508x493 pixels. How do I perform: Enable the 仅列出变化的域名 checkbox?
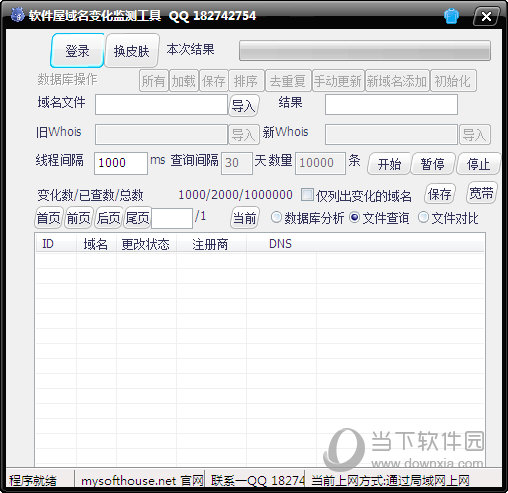coord(307,195)
